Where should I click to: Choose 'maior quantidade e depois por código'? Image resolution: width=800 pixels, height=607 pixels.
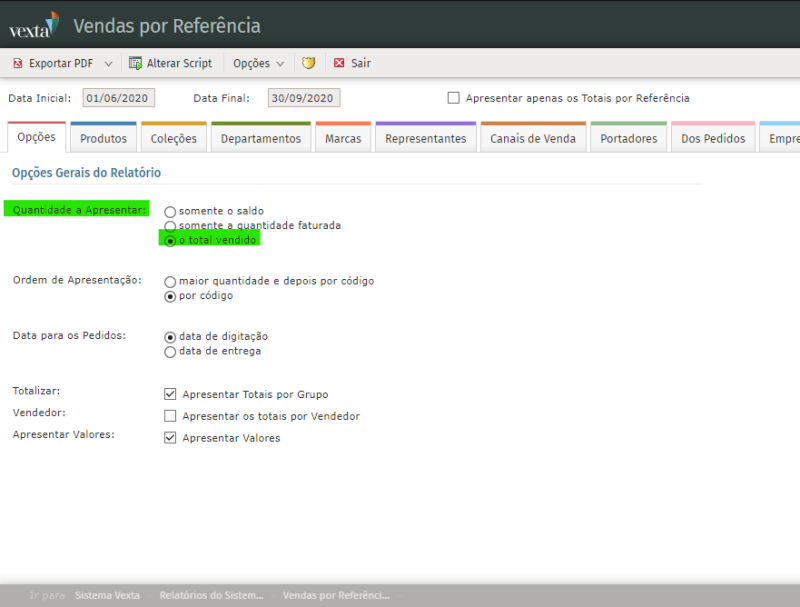170,282
